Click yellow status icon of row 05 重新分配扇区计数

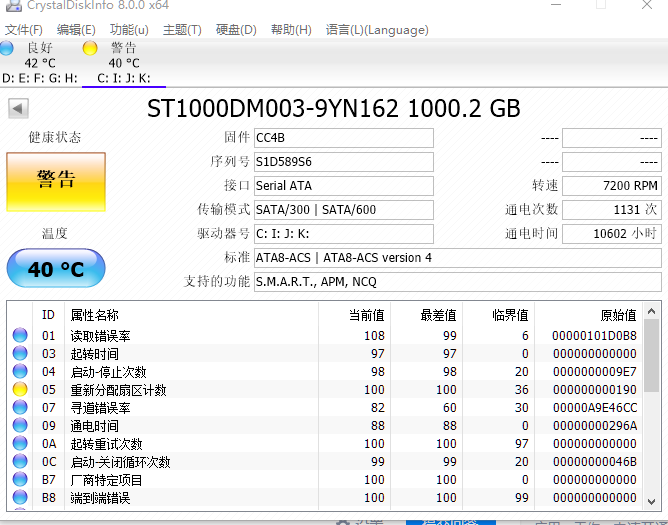20,389
